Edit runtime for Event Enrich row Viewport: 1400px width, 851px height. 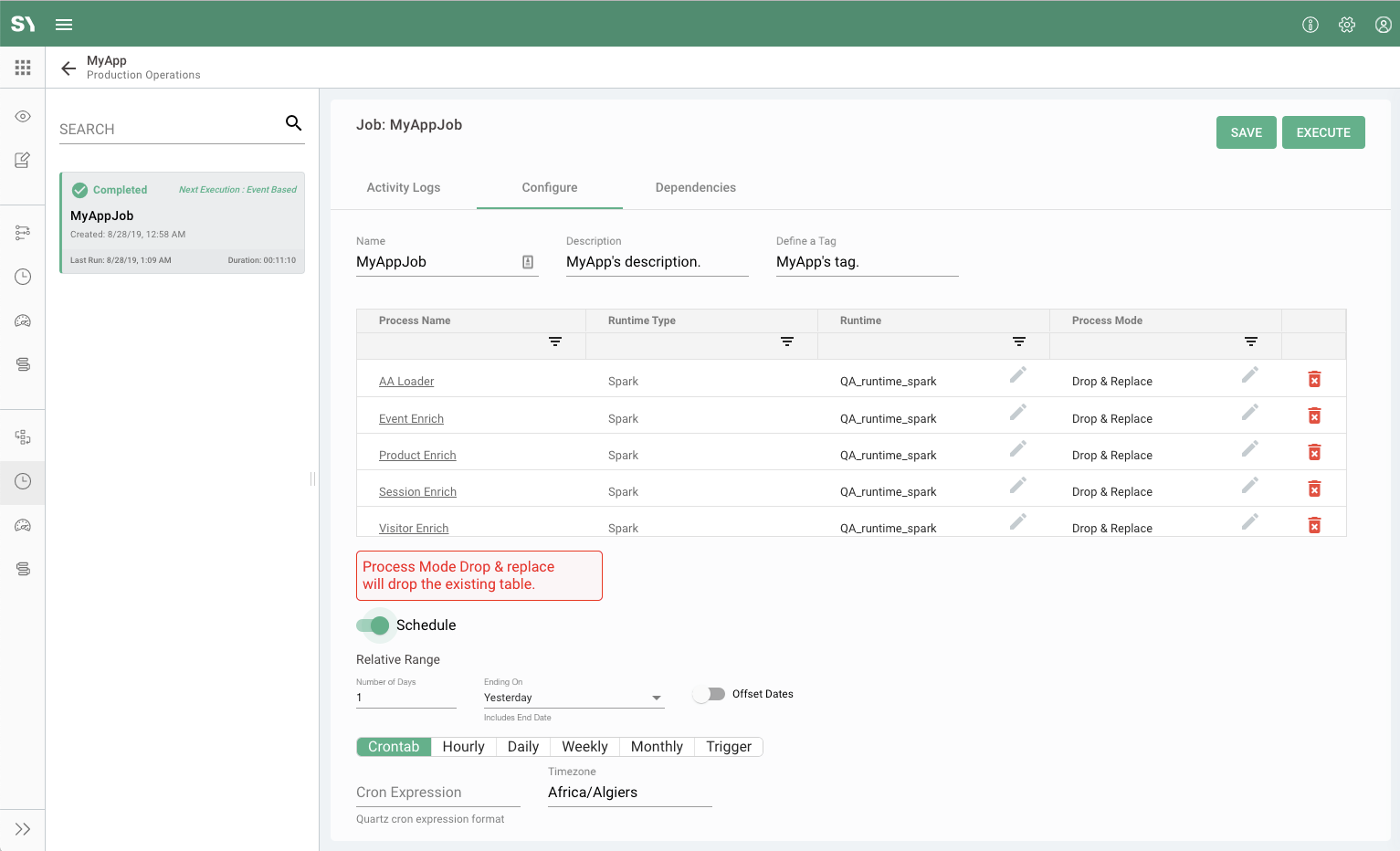(1017, 413)
